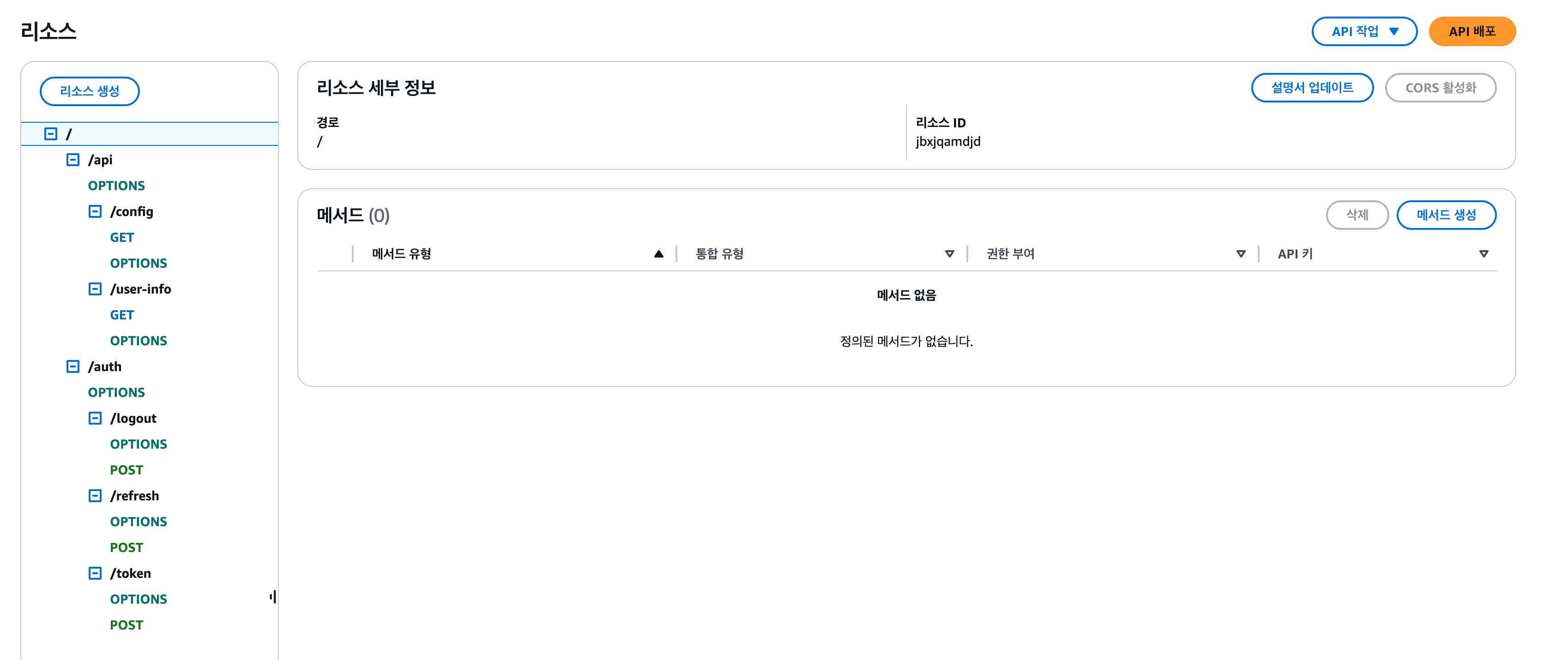Image resolution: width=1568 pixels, height=660 pixels.
Task: Collapse the /token resource node
Action: click(x=95, y=574)
